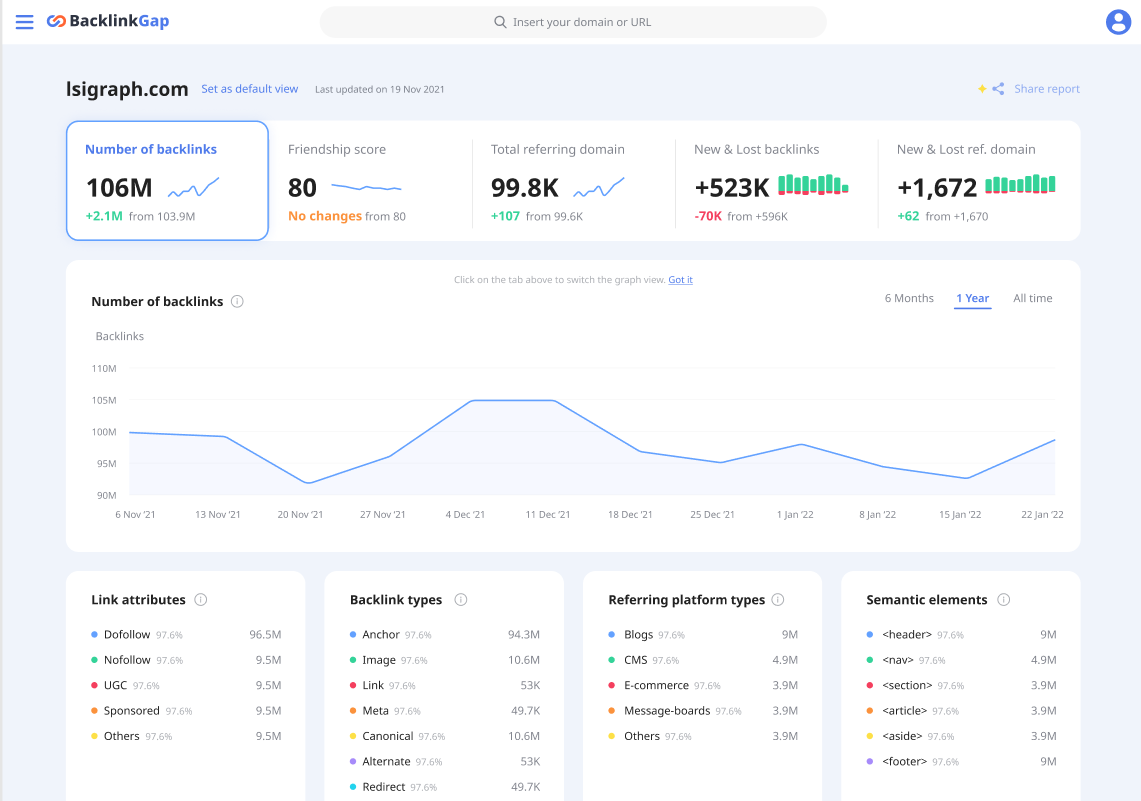Click the search magnifier icon
1141x801 pixels.
coord(500,22)
